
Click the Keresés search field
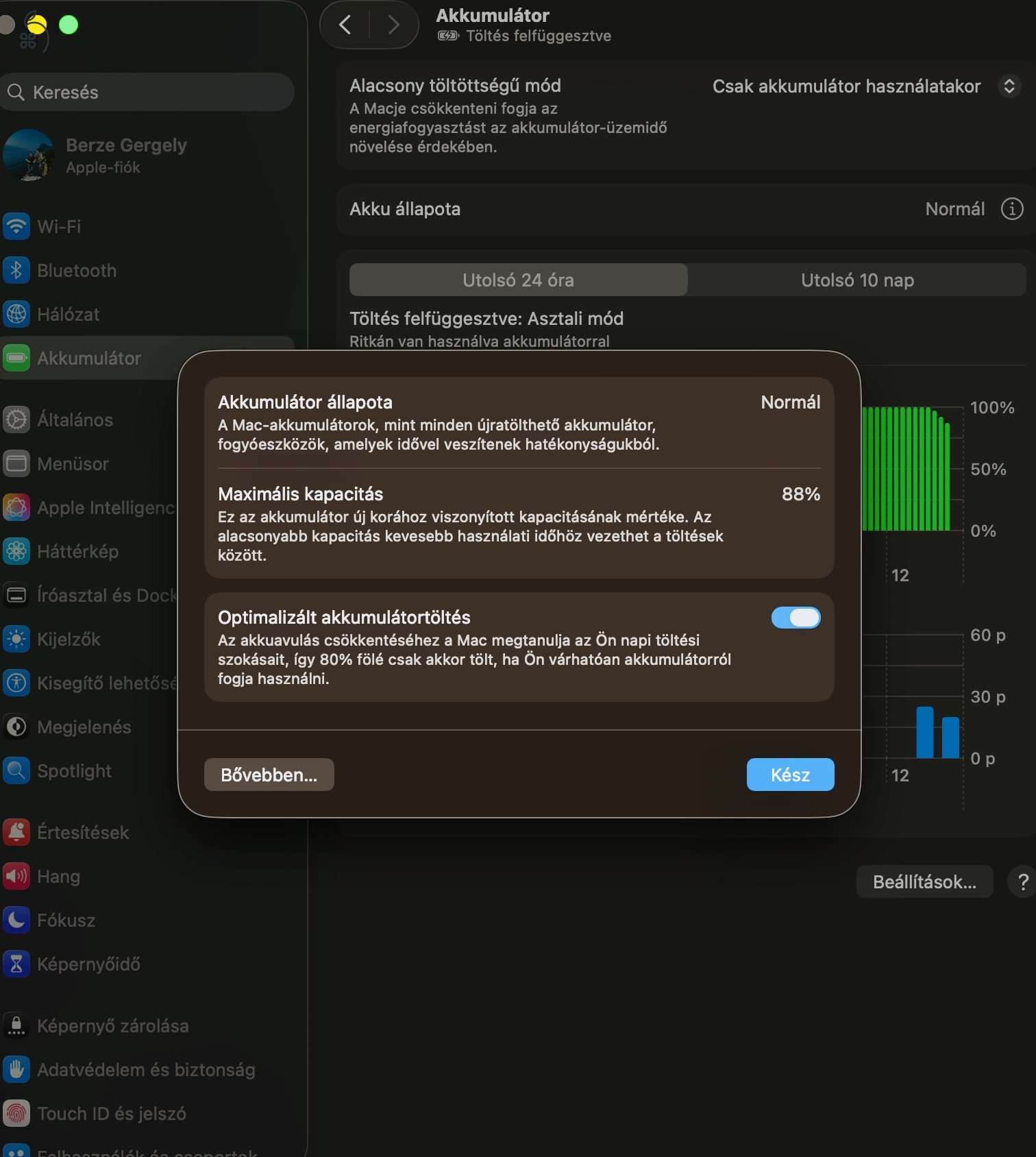[147, 92]
